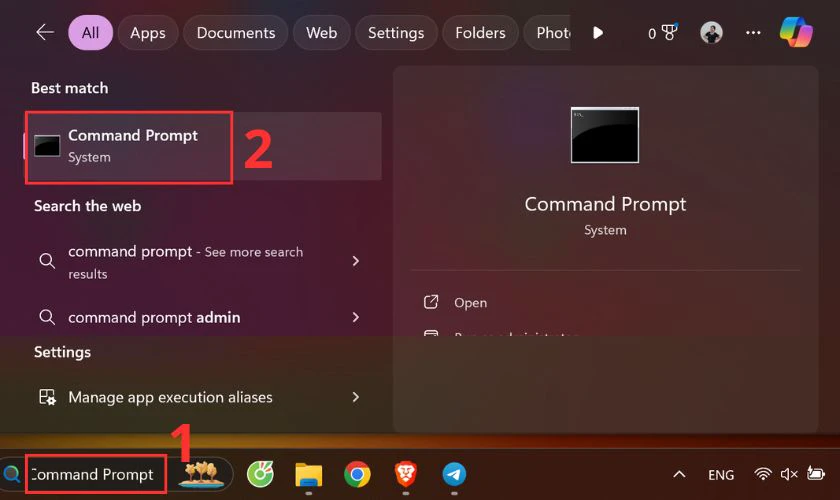Launch Copilot from the colorful icon
The height and width of the screenshot is (500, 840).
tap(796, 32)
